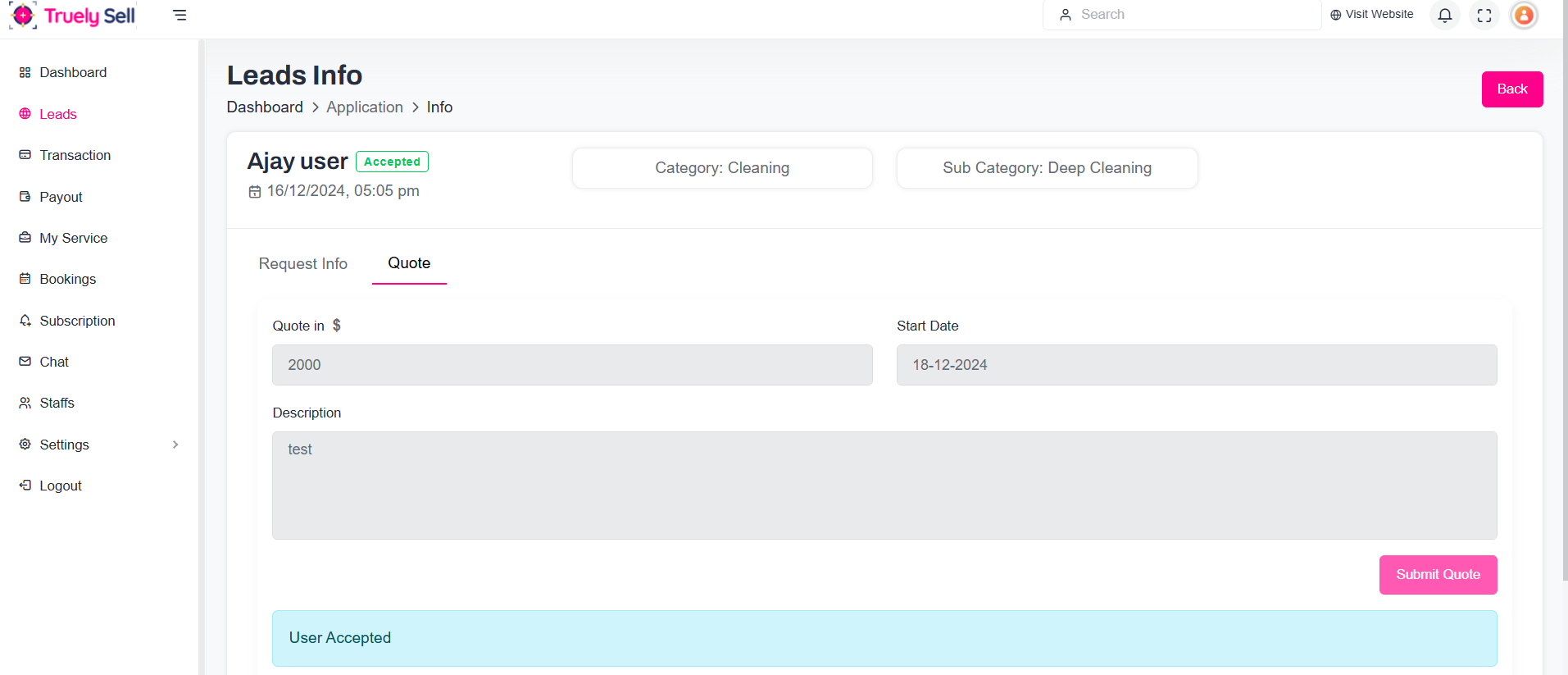Open Payout in the sidebar

click(61, 197)
